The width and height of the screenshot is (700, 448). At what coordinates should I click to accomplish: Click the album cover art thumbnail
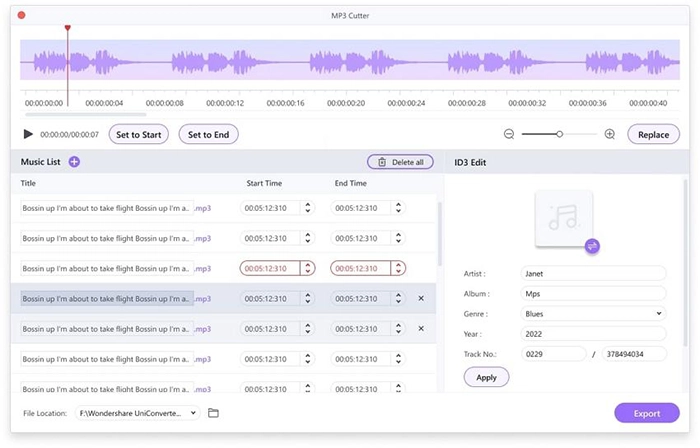click(x=564, y=218)
